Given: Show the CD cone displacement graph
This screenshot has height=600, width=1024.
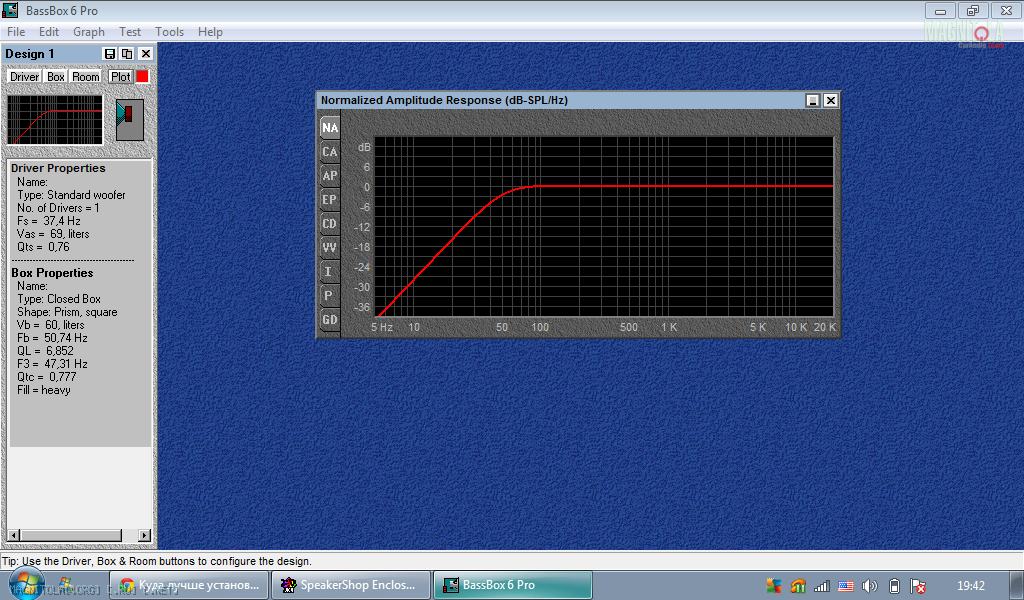Looking at the screenshot, I should [x=329, y=224].
